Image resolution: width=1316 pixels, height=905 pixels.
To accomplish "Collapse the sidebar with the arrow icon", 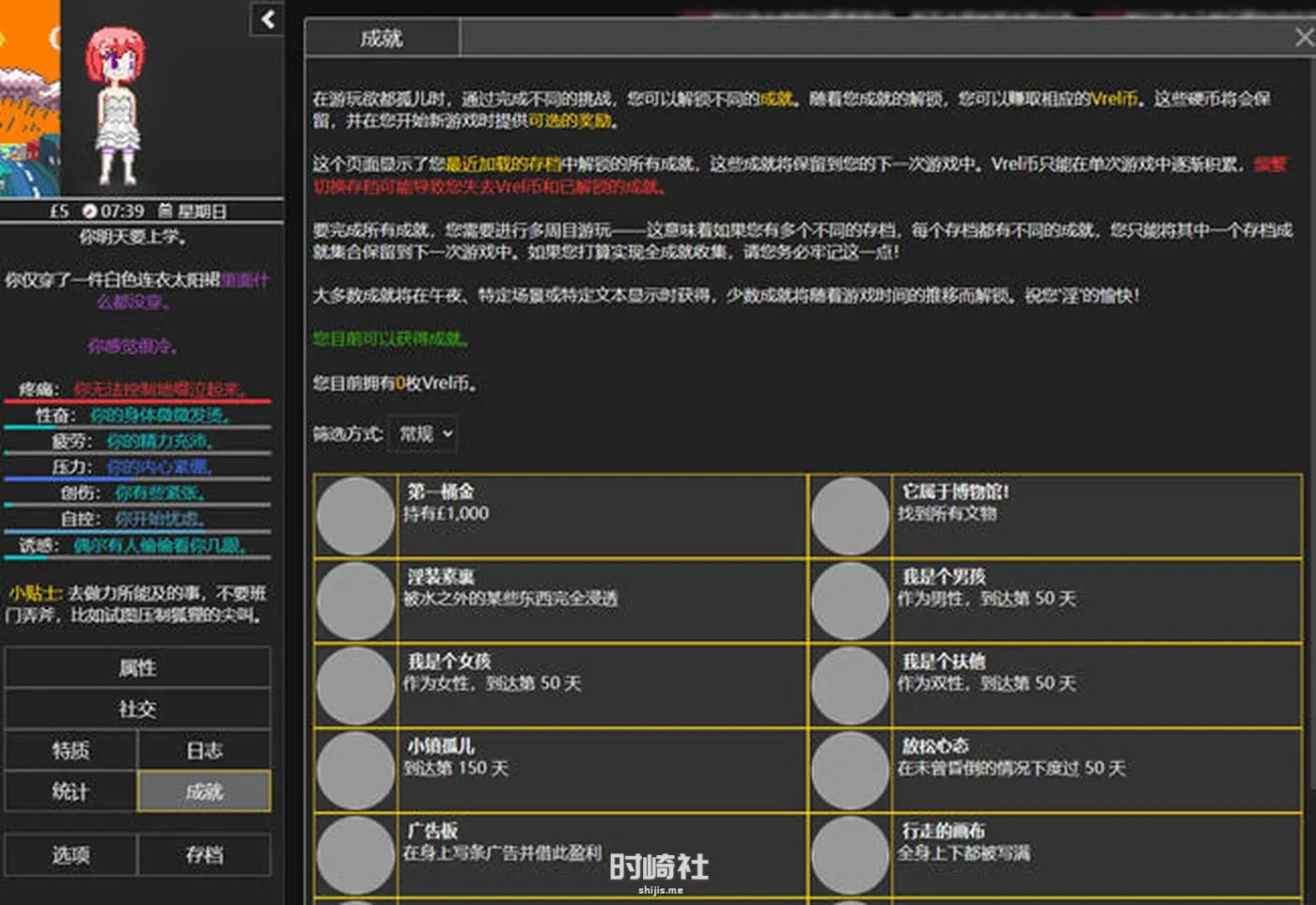I will (x=267, y=19).
